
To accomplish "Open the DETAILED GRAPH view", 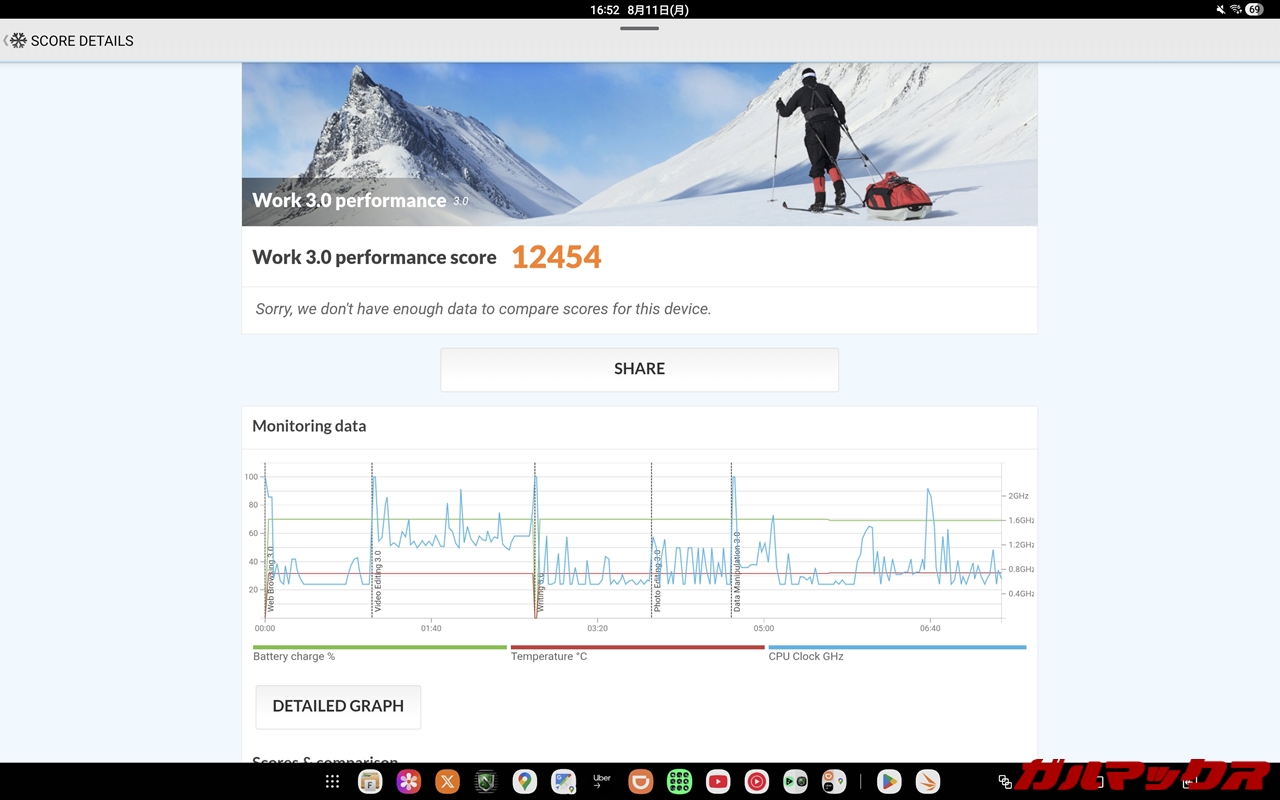I will 338,706.
